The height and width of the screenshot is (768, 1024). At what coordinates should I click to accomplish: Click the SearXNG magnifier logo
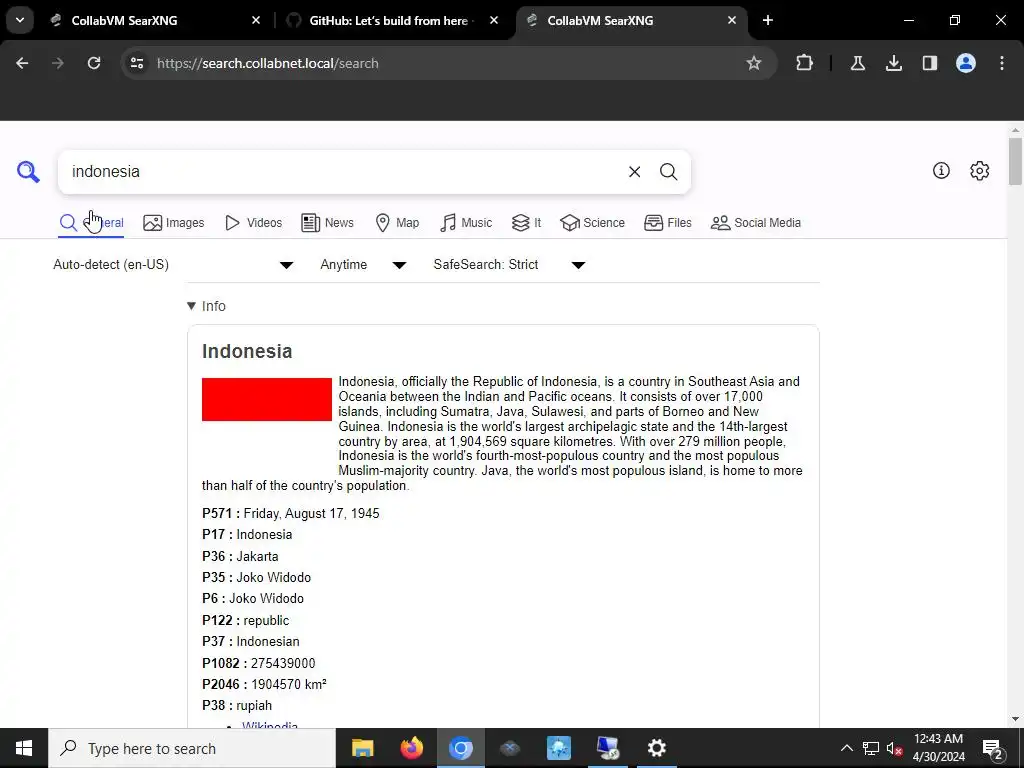[x=28, y=172]
